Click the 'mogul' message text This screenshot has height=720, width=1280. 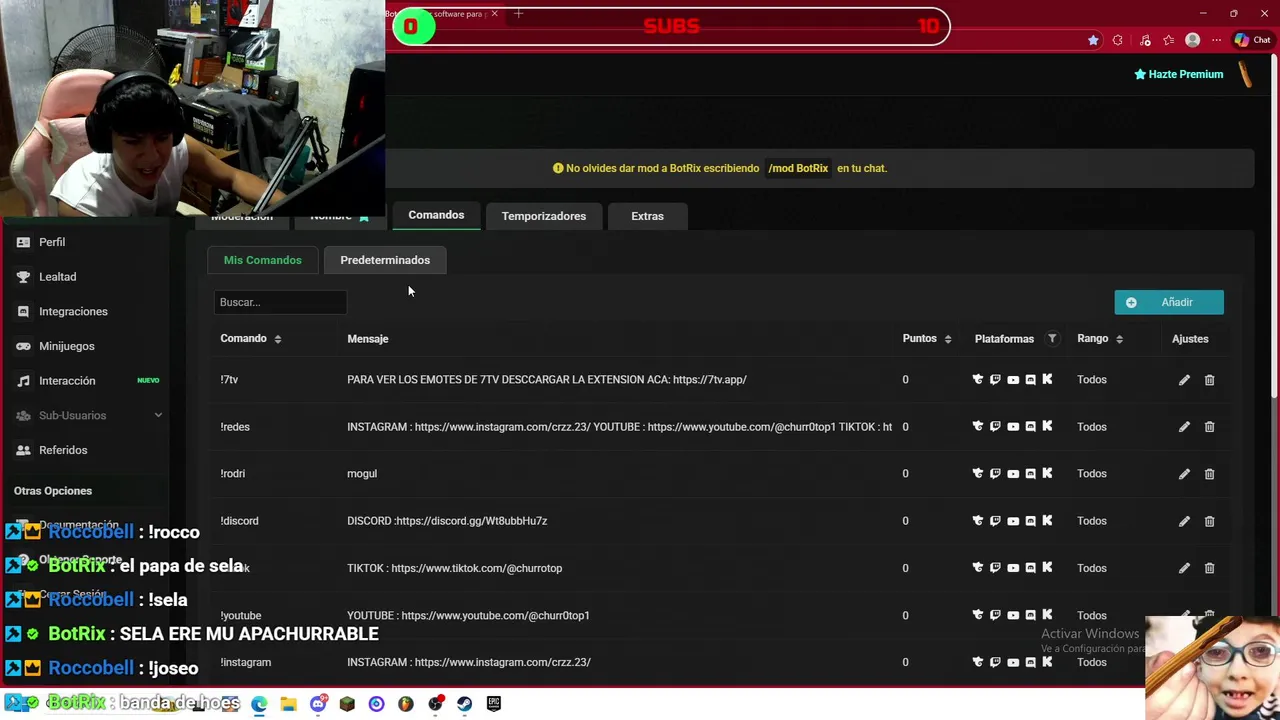[362, 474]
